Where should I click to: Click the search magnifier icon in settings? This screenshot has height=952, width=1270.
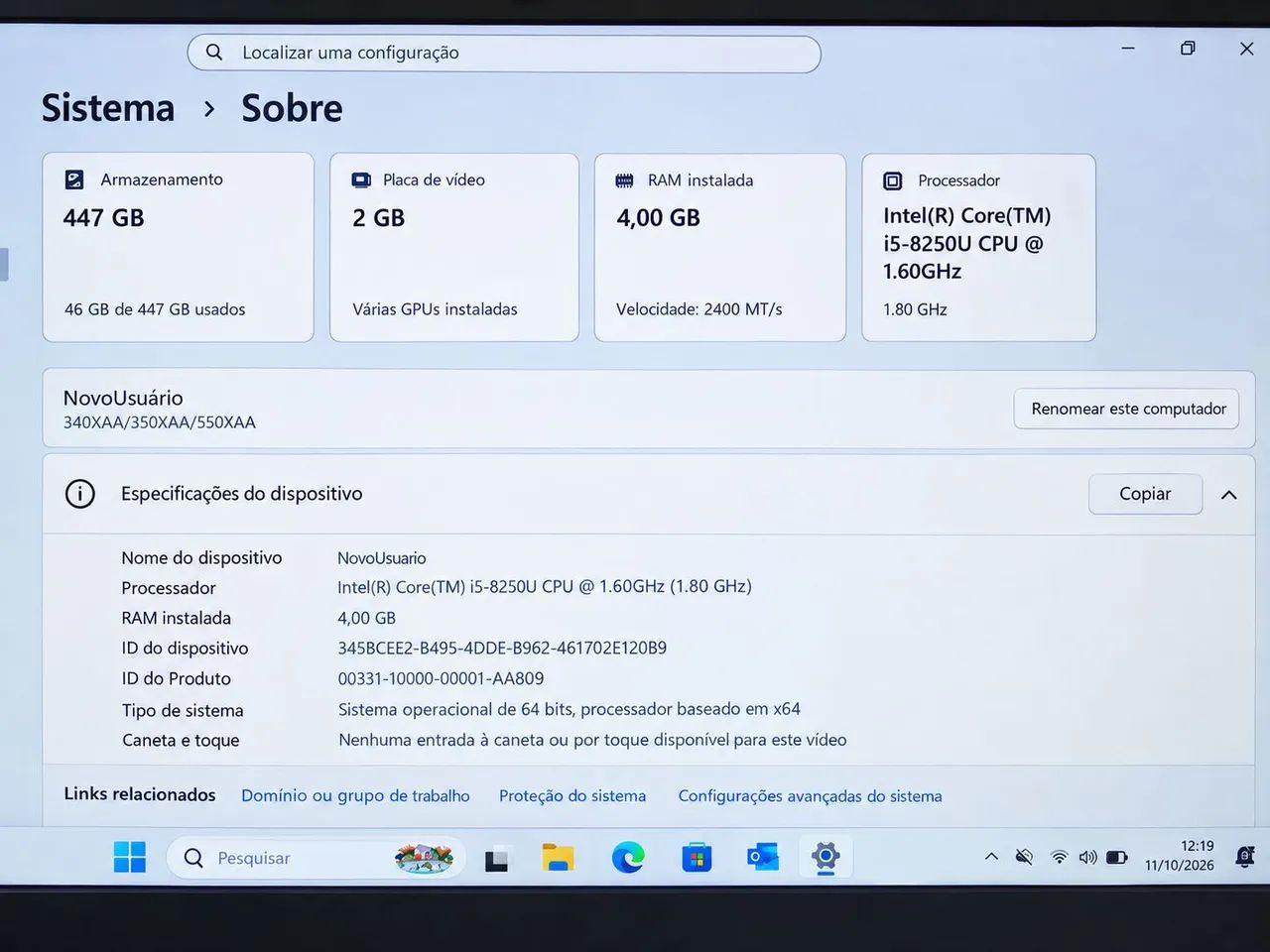214,53
